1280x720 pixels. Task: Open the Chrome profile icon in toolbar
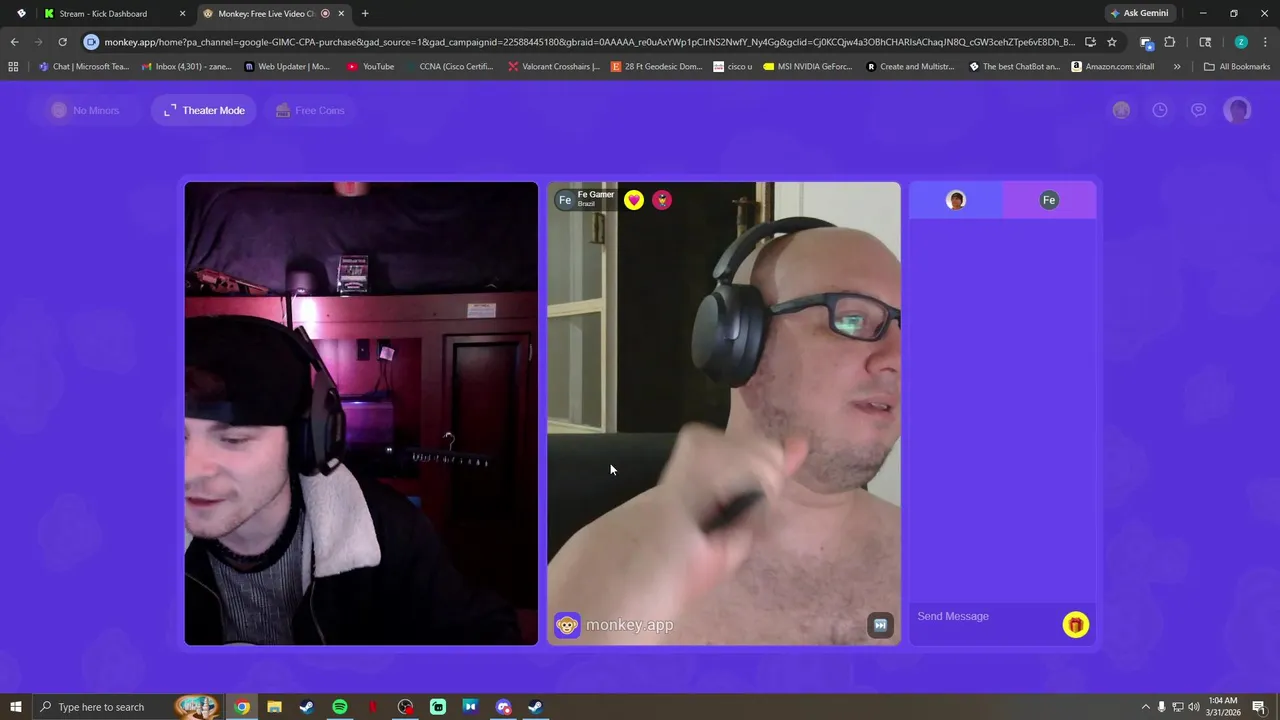(1241, 42)
